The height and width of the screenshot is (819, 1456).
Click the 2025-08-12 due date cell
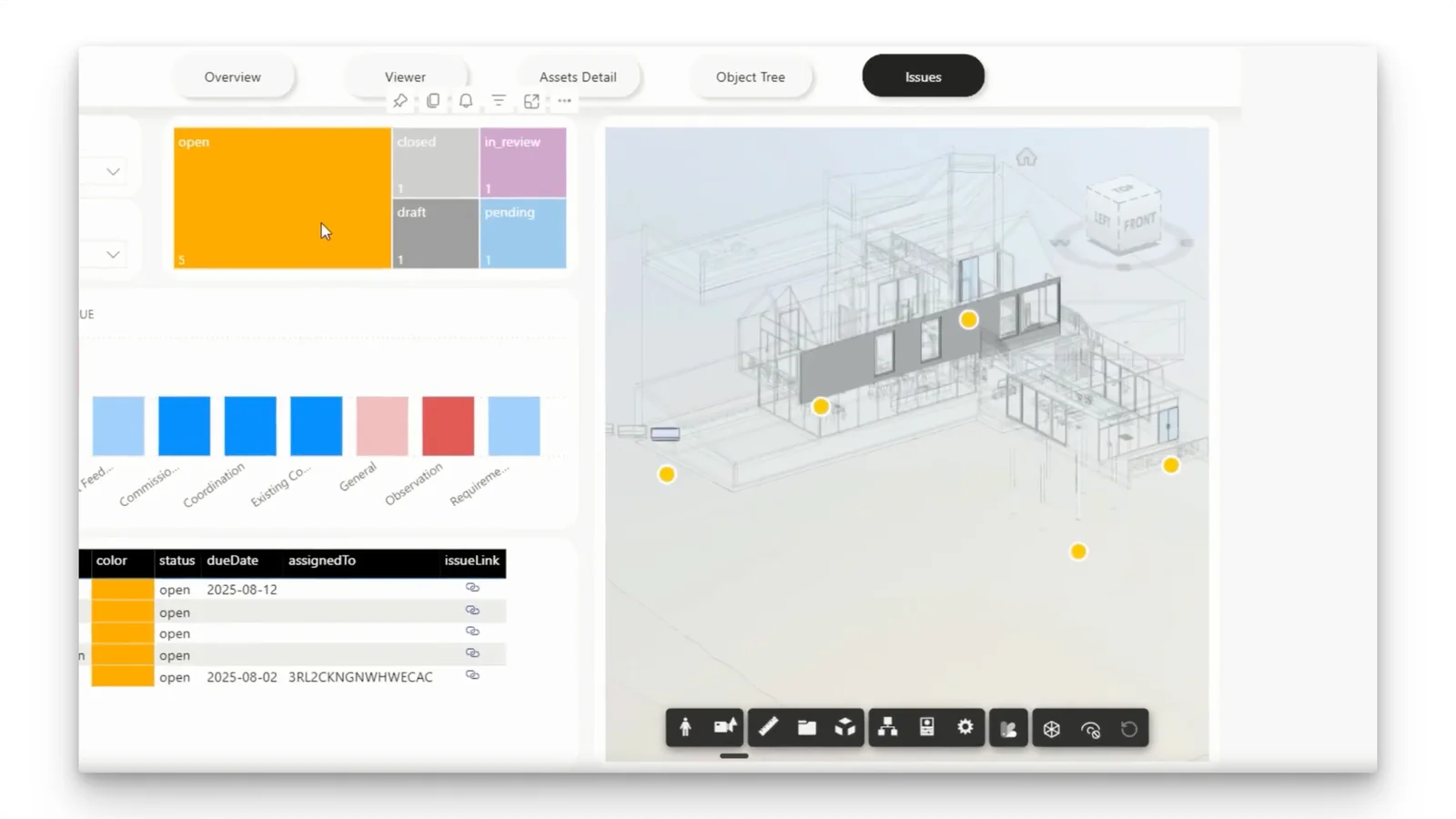[x=242, y=590]
